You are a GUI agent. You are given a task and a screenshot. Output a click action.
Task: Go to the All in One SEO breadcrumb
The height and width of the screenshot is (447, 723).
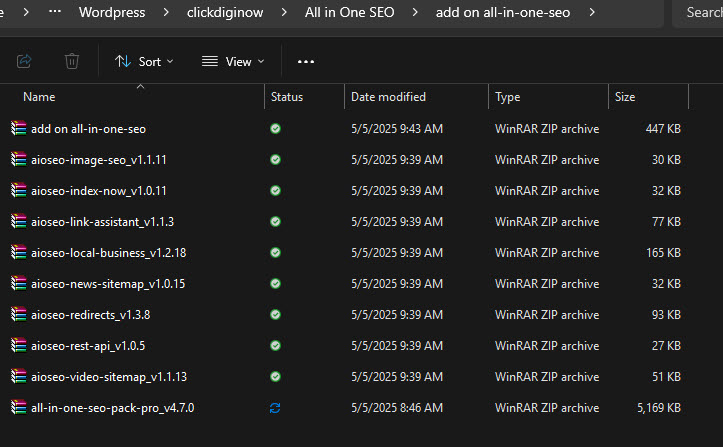pos(350,12)
